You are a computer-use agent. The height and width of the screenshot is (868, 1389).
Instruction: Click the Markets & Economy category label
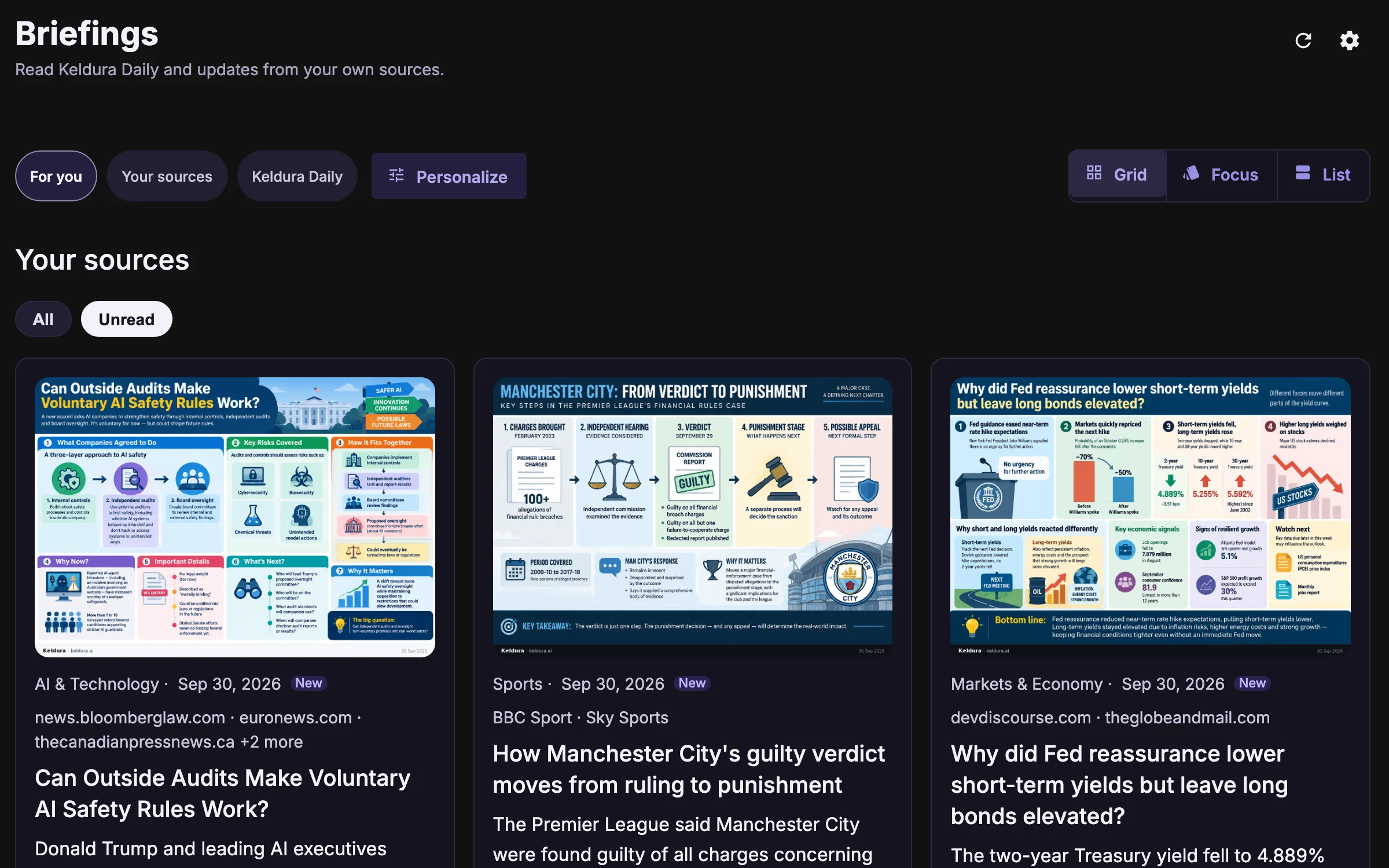pyautogui.click(x=1027, y=684)
